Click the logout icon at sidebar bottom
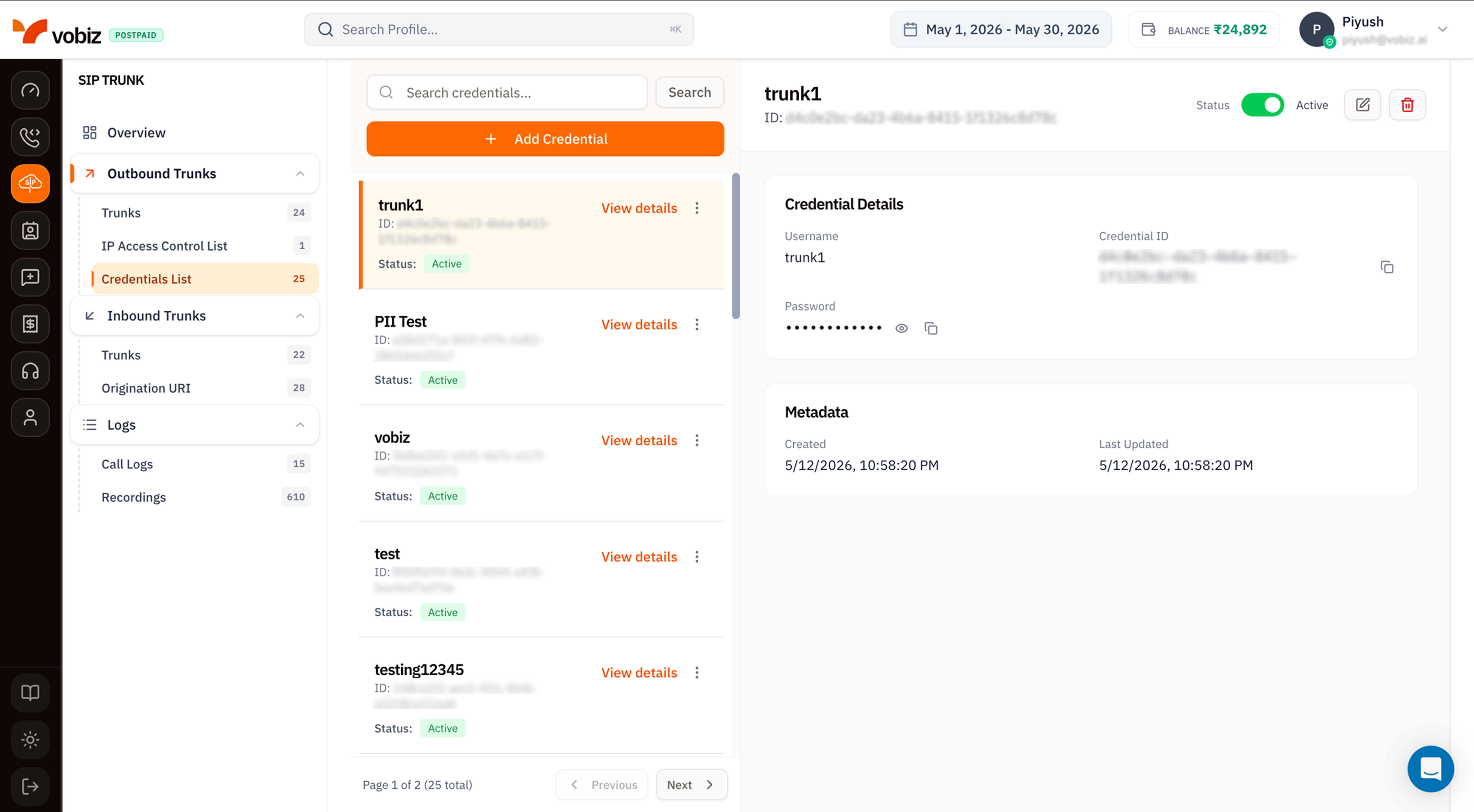This screenshot has height=812, width=1474. pyautogui.click(x=30, y=786)
